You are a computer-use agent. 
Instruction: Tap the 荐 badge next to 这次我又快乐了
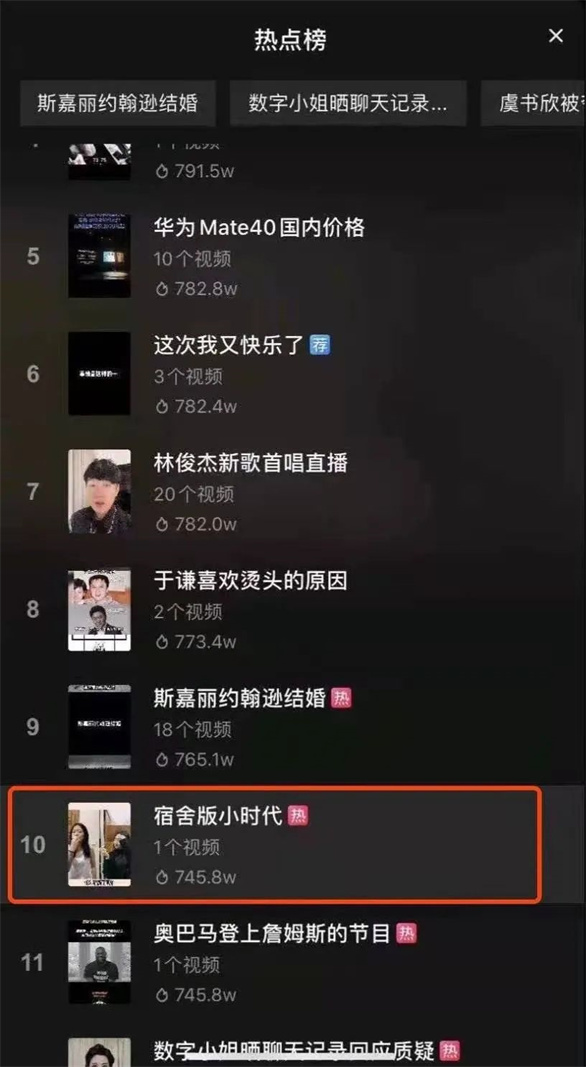coord(320,344)
